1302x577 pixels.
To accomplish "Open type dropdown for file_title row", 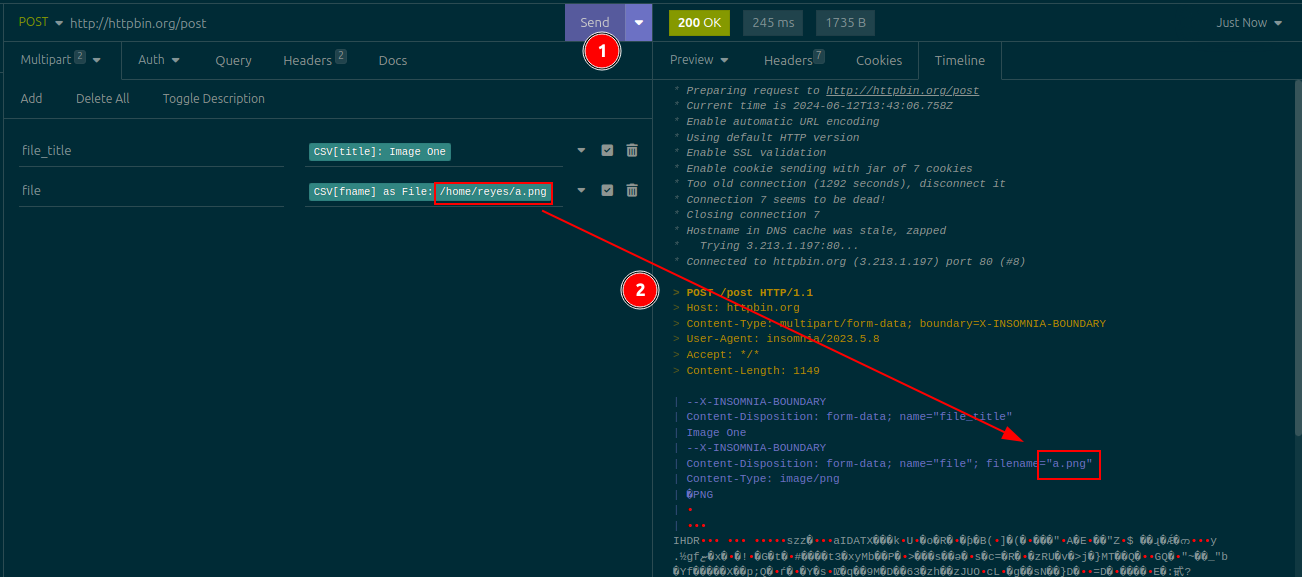I will tap(582, 150).
